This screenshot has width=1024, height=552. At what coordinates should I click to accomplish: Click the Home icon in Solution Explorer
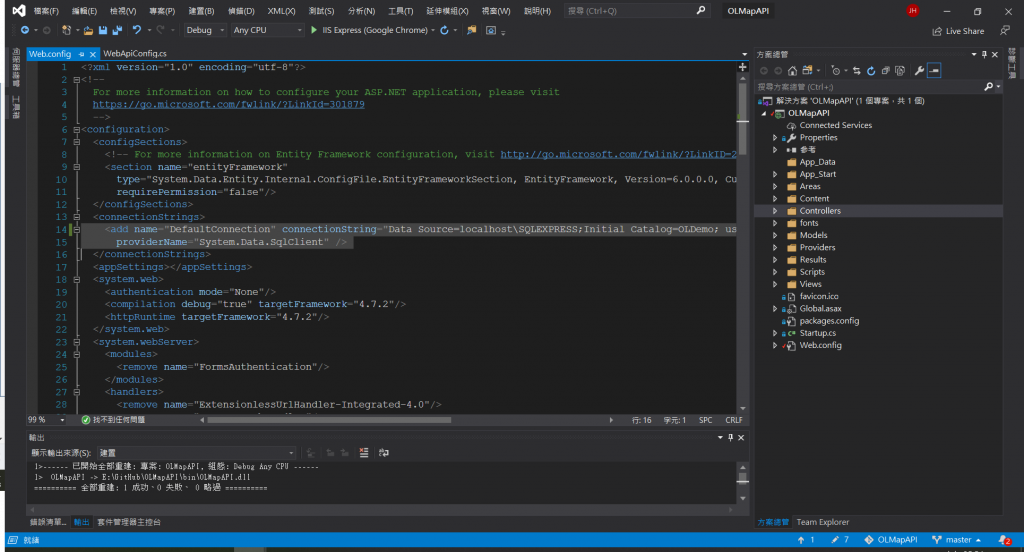(792, 71)
